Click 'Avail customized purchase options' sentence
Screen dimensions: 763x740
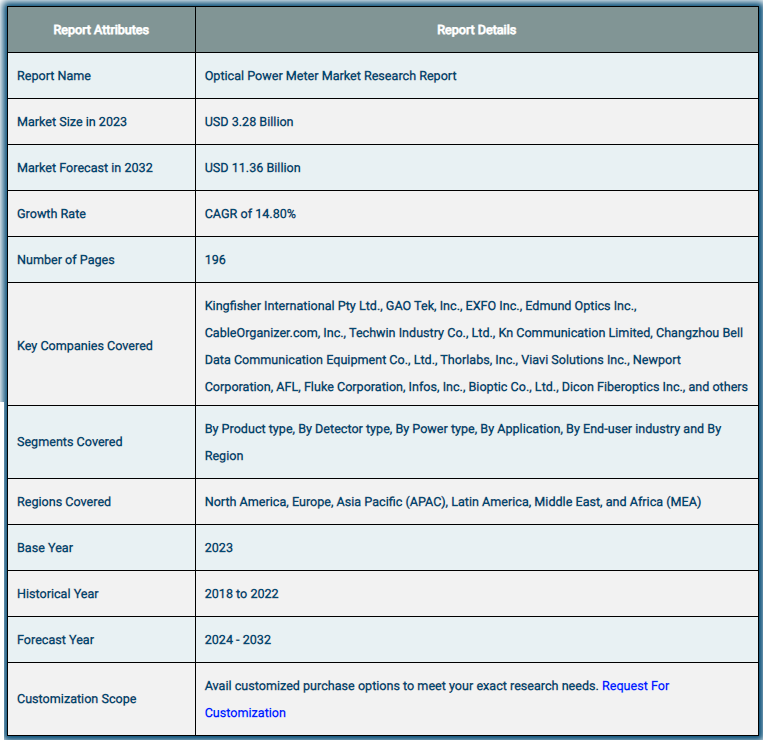401,686
